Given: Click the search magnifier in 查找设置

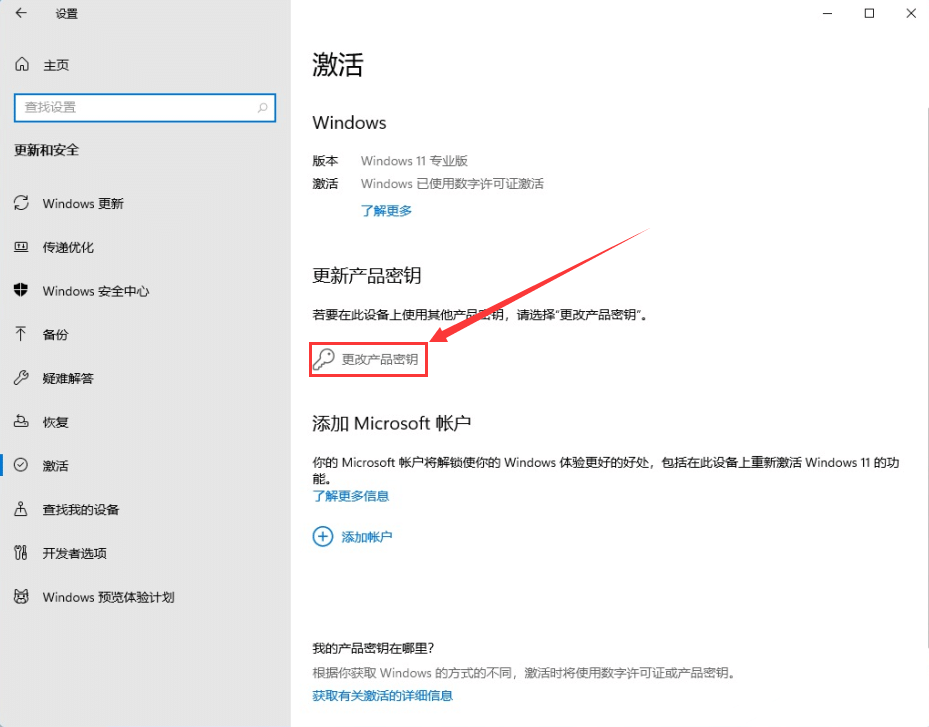Looking at the screenshot, I should click(264, 107).
